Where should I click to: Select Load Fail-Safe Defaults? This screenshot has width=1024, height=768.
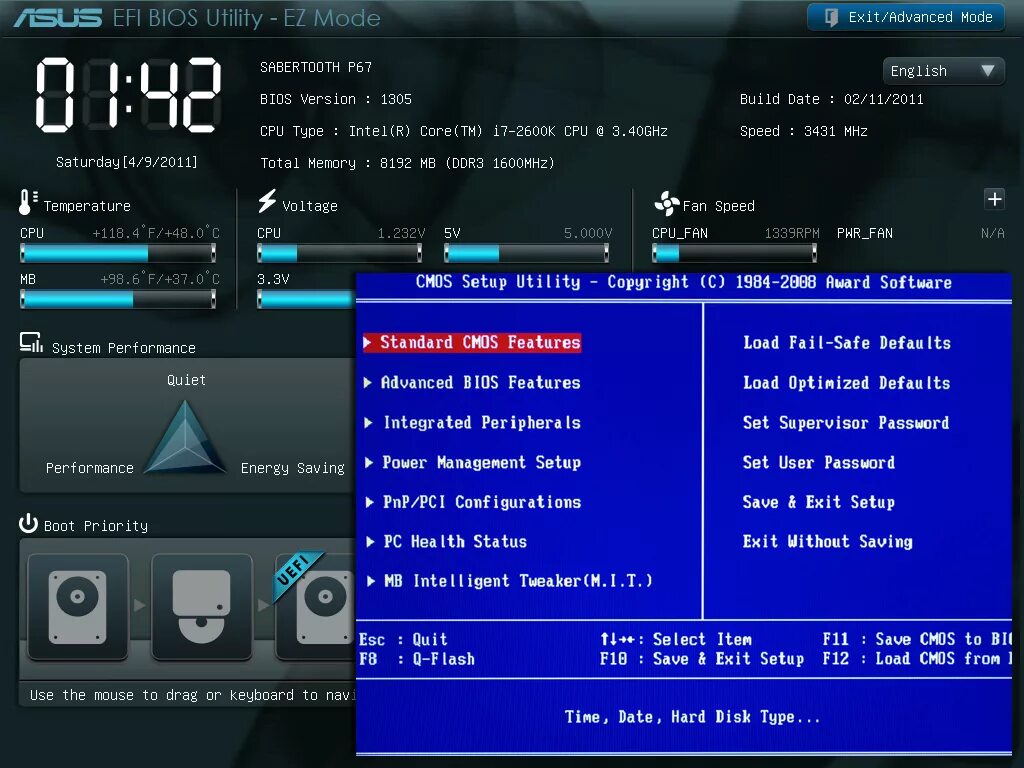click(847, 343)
